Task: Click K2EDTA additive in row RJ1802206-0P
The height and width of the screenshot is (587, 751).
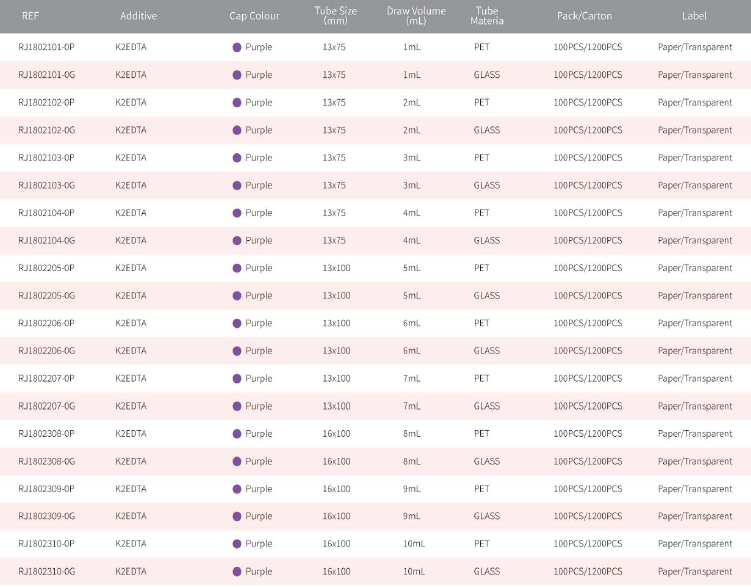Action: tap(131, 323)
